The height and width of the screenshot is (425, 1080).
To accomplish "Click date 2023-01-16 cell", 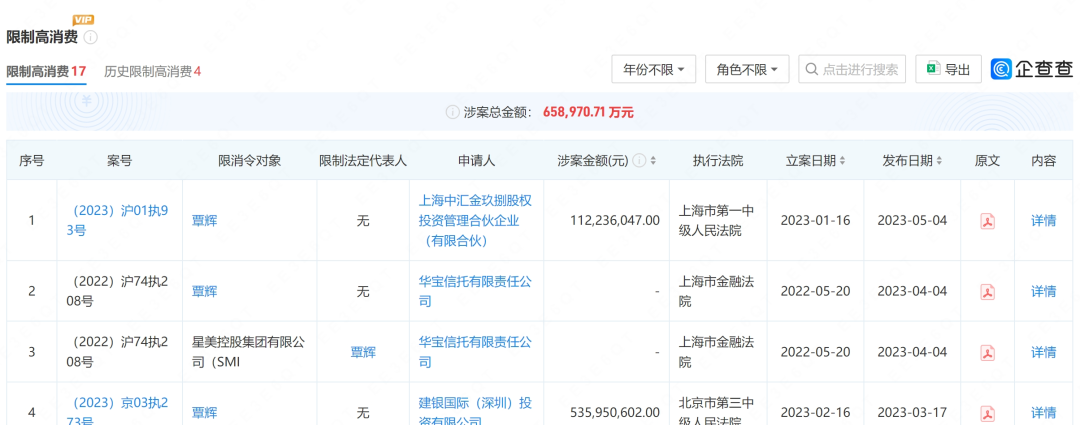I will (x=815, y=221).
